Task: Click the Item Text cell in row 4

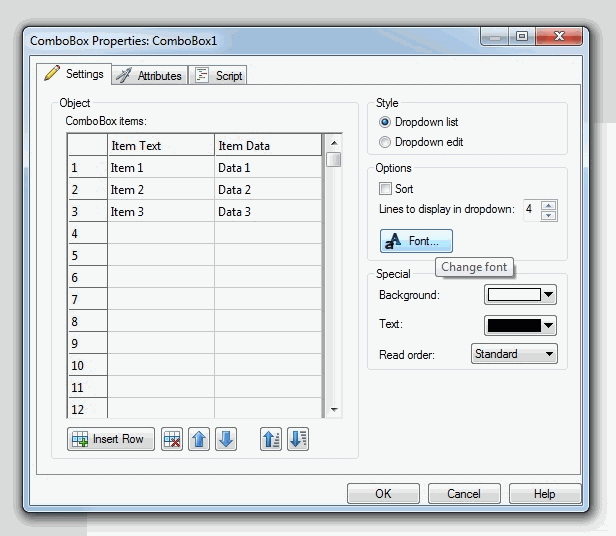Action: coord(161,233)
